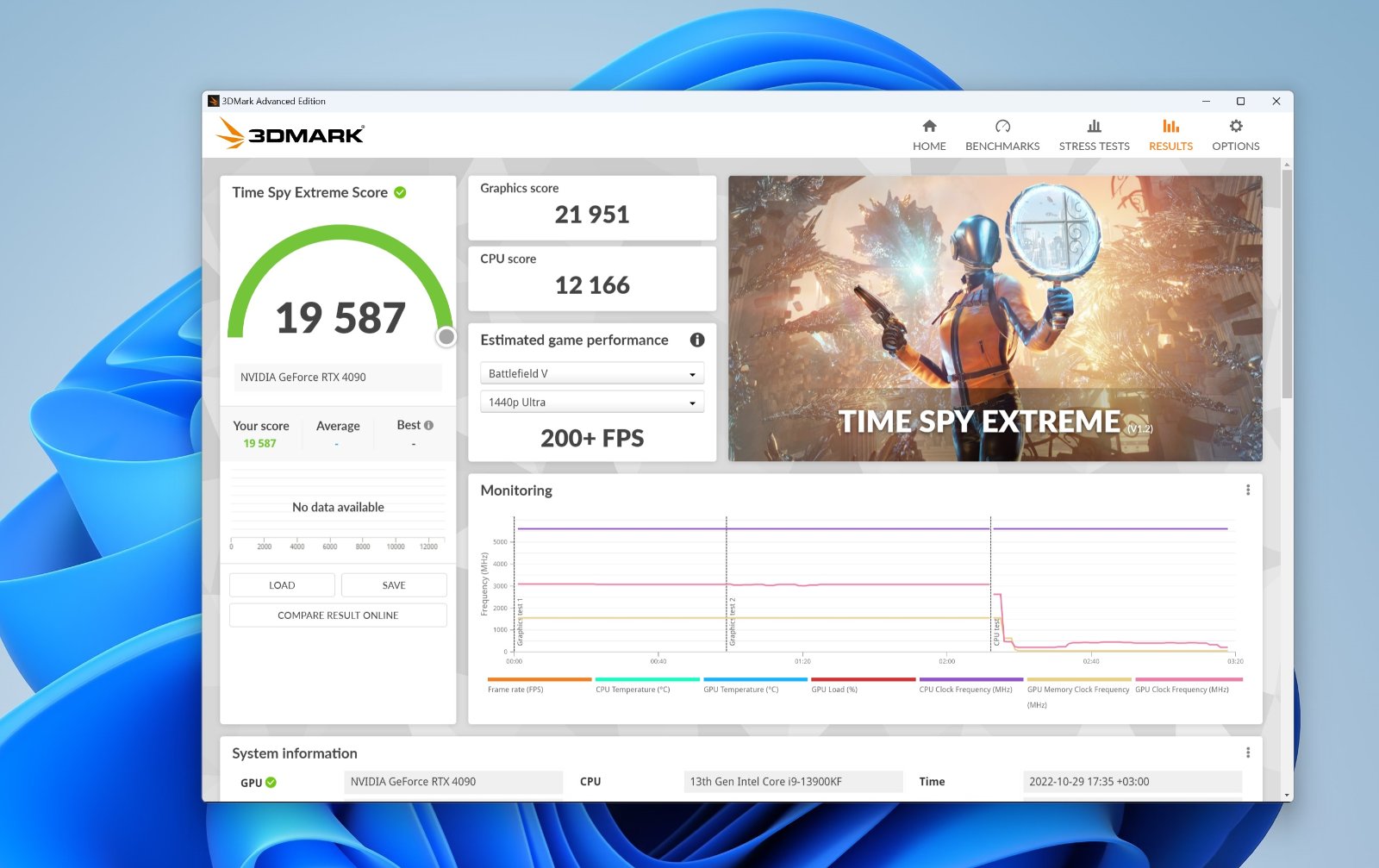Click the NVIDIA GeForce RTX 4090 field under score
1379x868 pixels.
(x=338, y=377)
